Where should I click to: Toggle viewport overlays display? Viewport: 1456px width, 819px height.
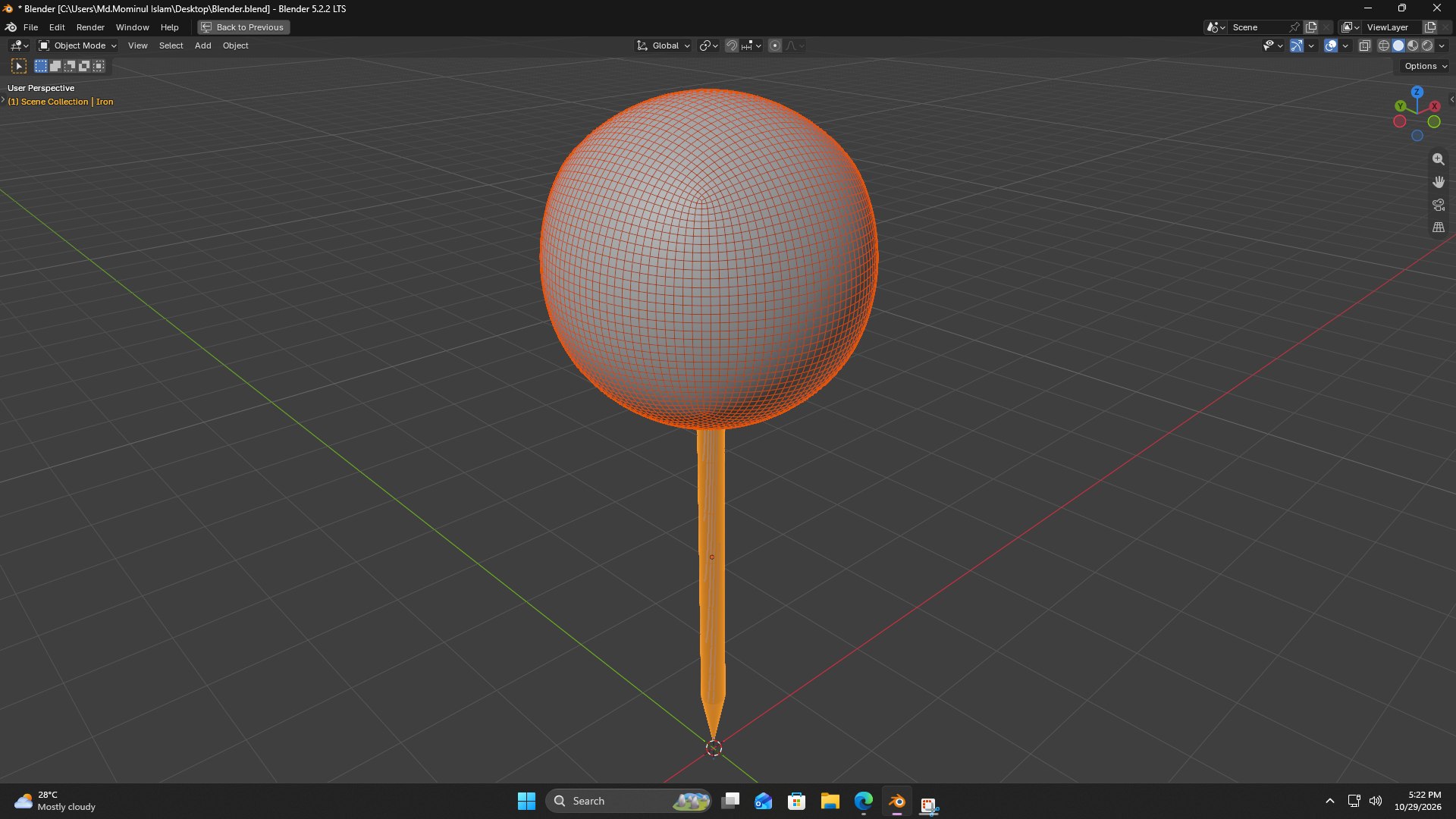pyautogui.click(x=1331, y=45)
